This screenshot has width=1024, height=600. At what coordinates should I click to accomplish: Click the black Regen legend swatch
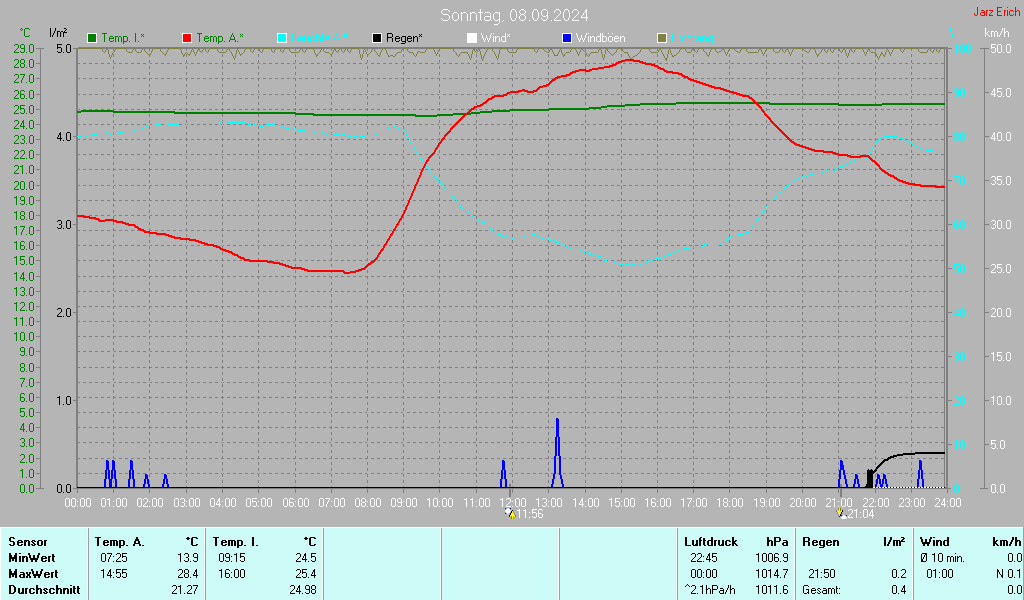377,38
